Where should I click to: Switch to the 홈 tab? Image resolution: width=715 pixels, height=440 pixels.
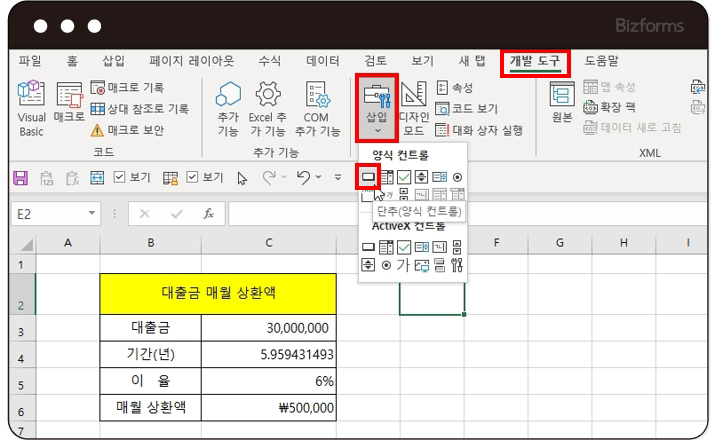tap(72, 61)
